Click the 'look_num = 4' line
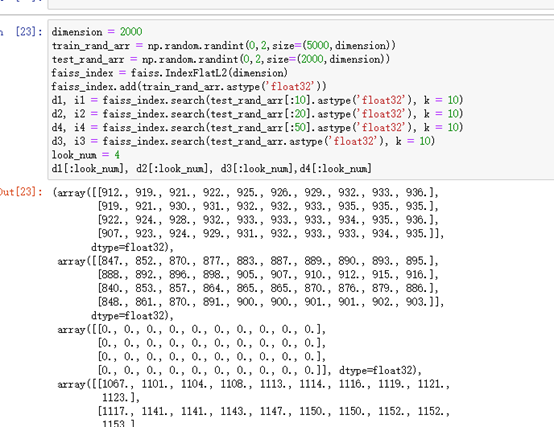554x427 pixels. [86, 155]
